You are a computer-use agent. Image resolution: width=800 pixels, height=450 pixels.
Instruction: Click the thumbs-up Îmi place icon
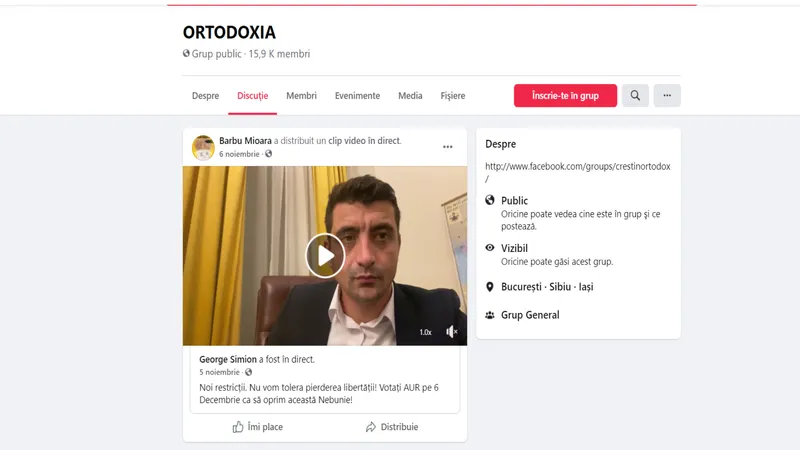238,427
